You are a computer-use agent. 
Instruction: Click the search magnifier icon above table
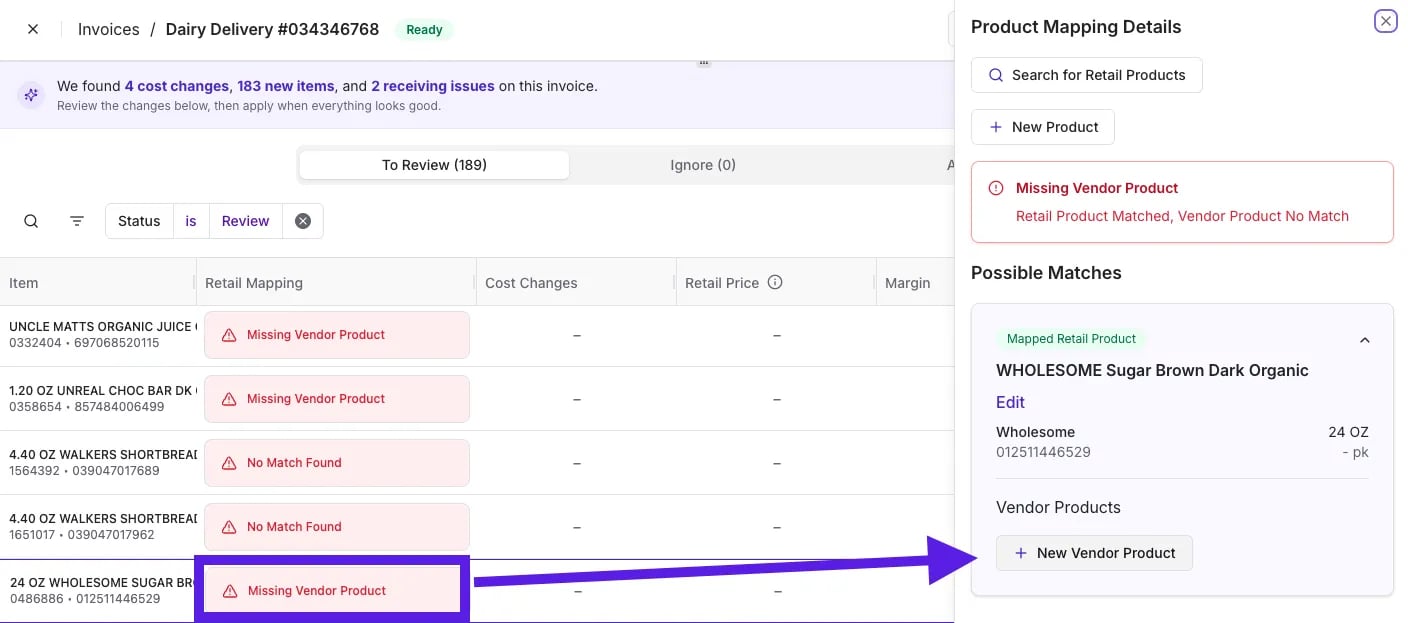(31, 221)
